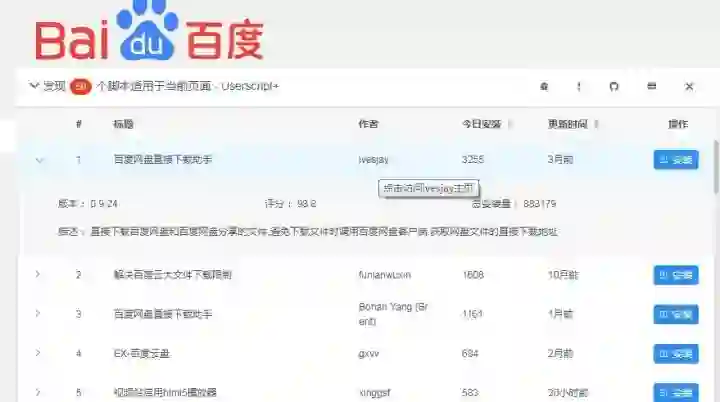720x402 pixels.
Task: Collapse row 1 script details
Action: coord(39,160)
